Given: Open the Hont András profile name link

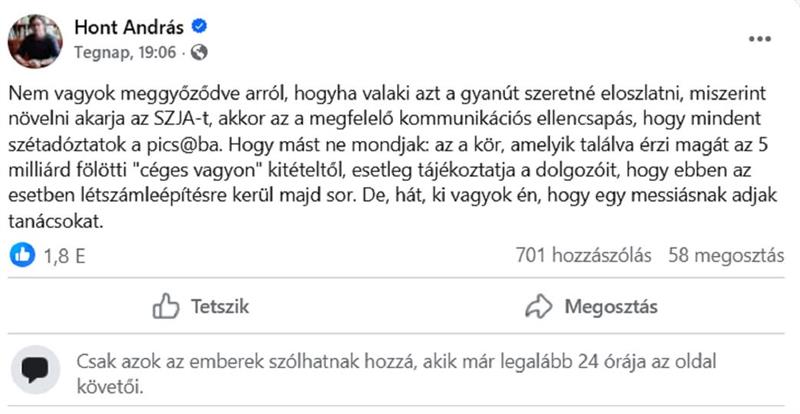Looking at the screenshot, I should [x=130, y=27].
